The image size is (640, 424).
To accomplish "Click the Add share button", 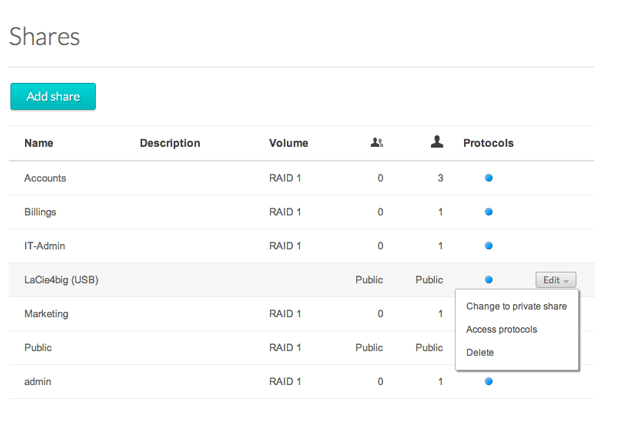I will coord(53,97).
